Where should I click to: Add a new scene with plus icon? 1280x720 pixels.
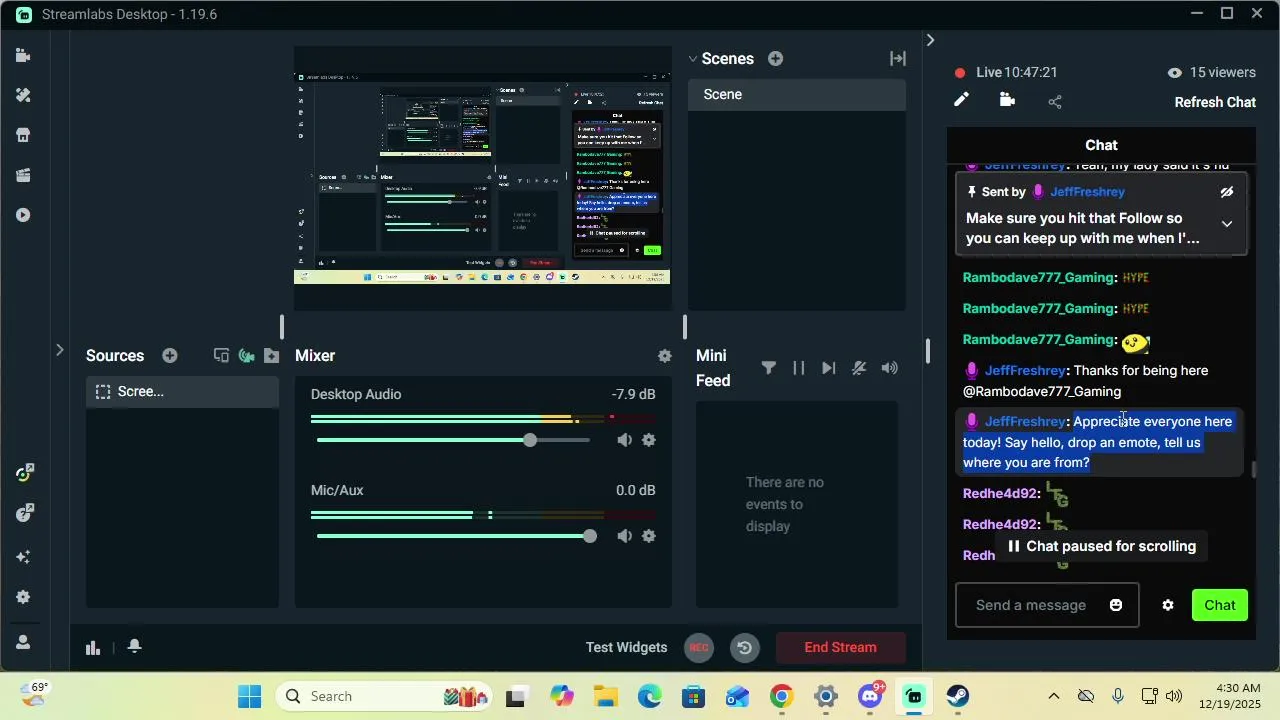point(775,59)
